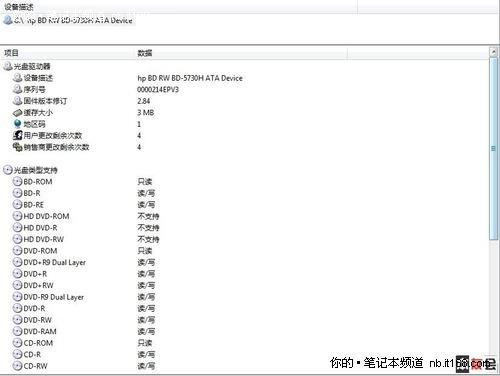Image resolution: width=500 pixels, height=376 pixels.
Task: Click the disc icon next to DVD-RAM
Action: (17, 331)
